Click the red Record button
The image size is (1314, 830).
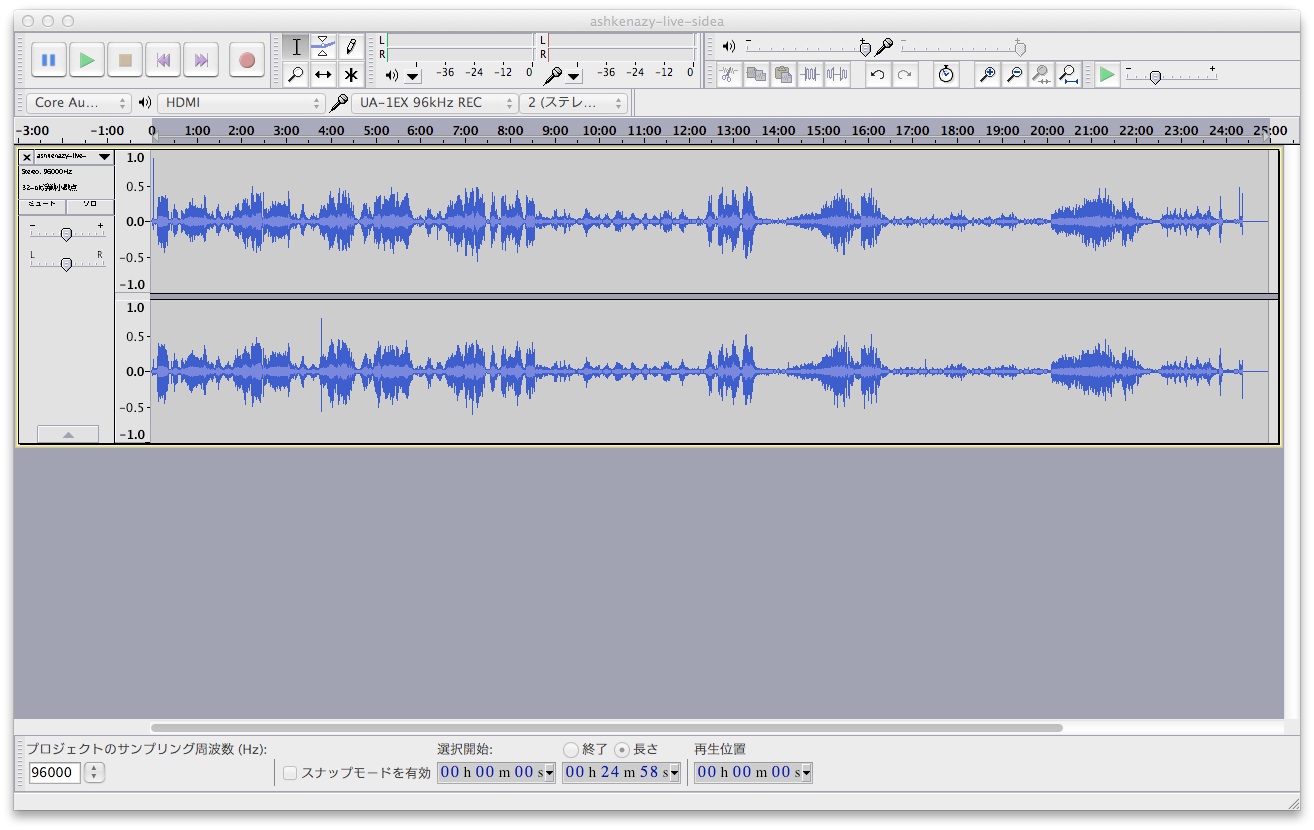point(247,60)
